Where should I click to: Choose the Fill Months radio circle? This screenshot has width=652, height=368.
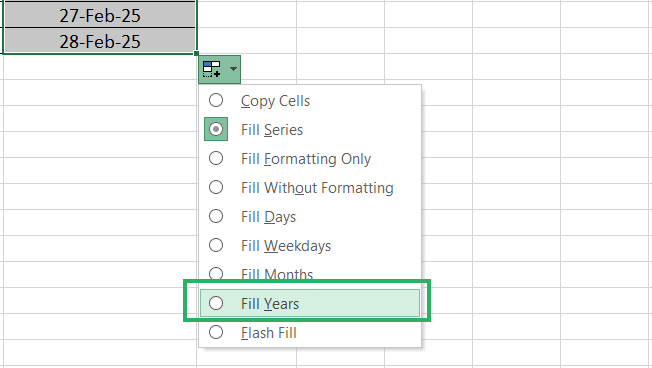[216, 273]
